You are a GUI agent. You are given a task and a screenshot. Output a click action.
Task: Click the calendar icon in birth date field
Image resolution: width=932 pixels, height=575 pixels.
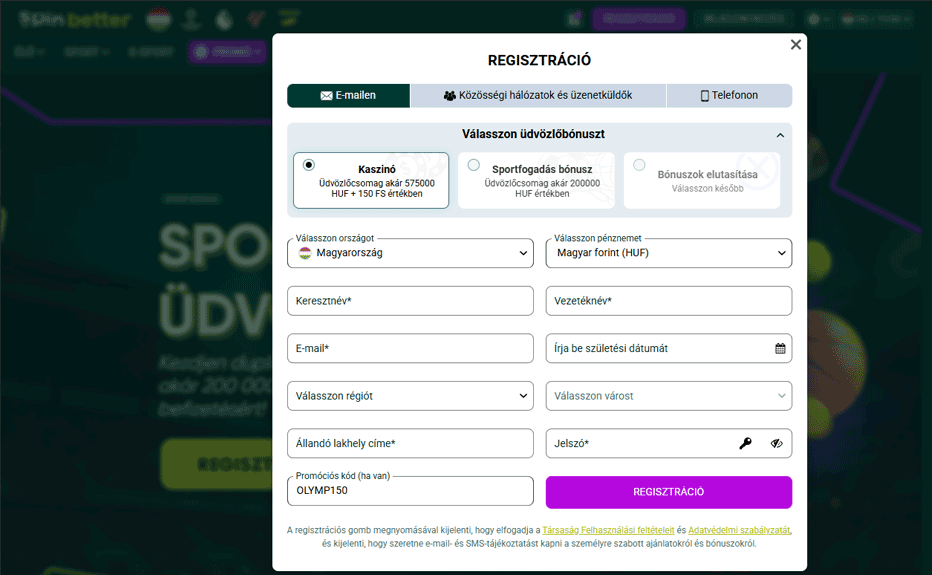click(x=780, y=349)
